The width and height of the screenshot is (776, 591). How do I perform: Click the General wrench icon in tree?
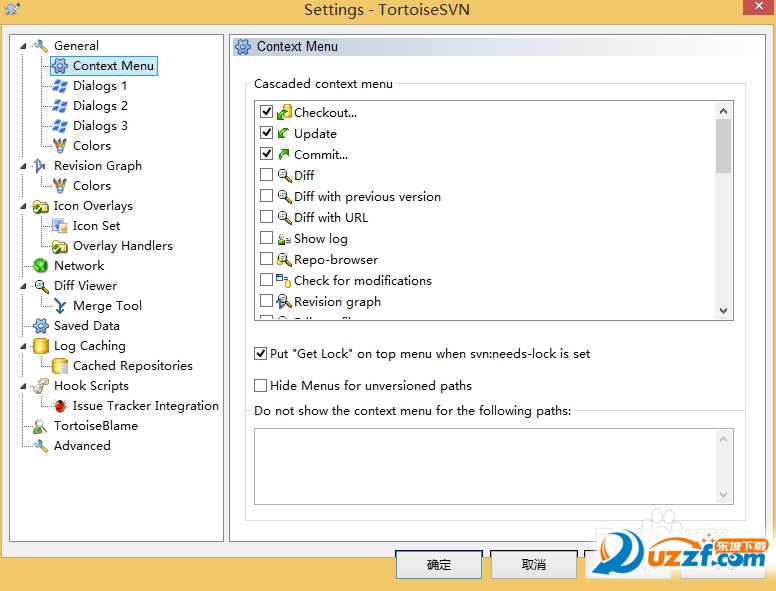[x=41, y=46]
